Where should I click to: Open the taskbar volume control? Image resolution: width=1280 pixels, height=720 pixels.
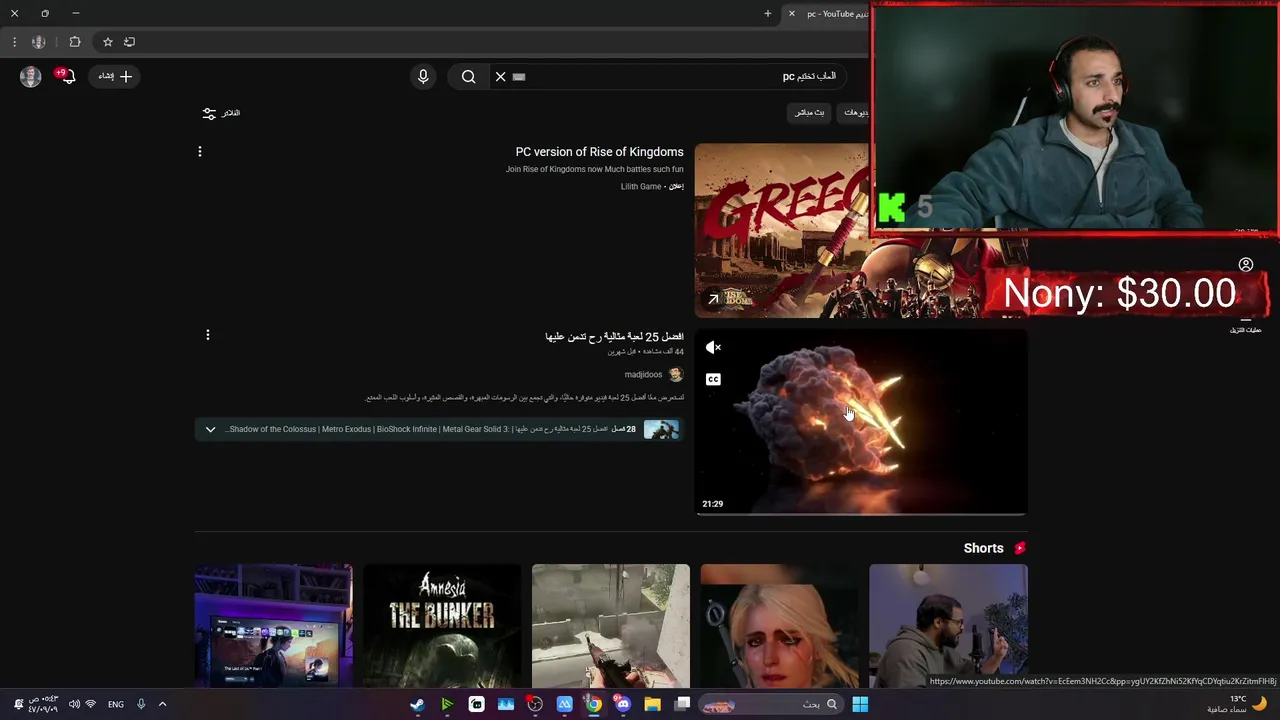pos(74,704)
